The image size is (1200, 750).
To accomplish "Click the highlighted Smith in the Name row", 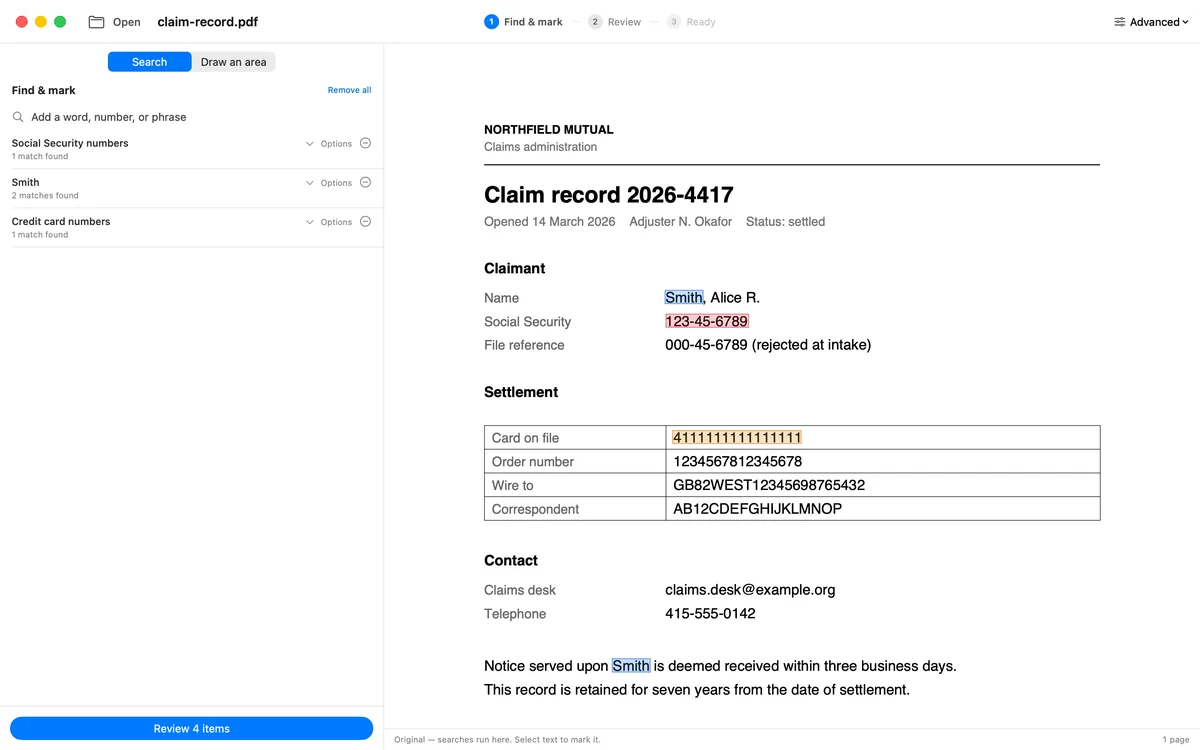I will pyautogui.click(x=684, y=297).
